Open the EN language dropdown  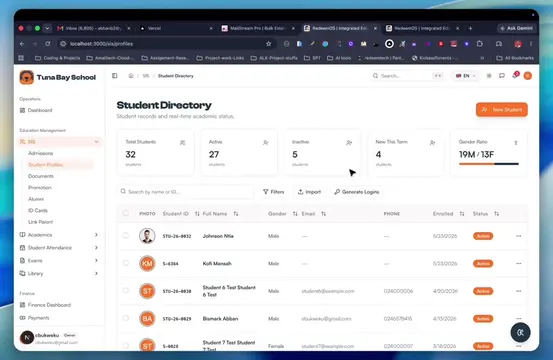pyautogui.click(x=466, y=76)
